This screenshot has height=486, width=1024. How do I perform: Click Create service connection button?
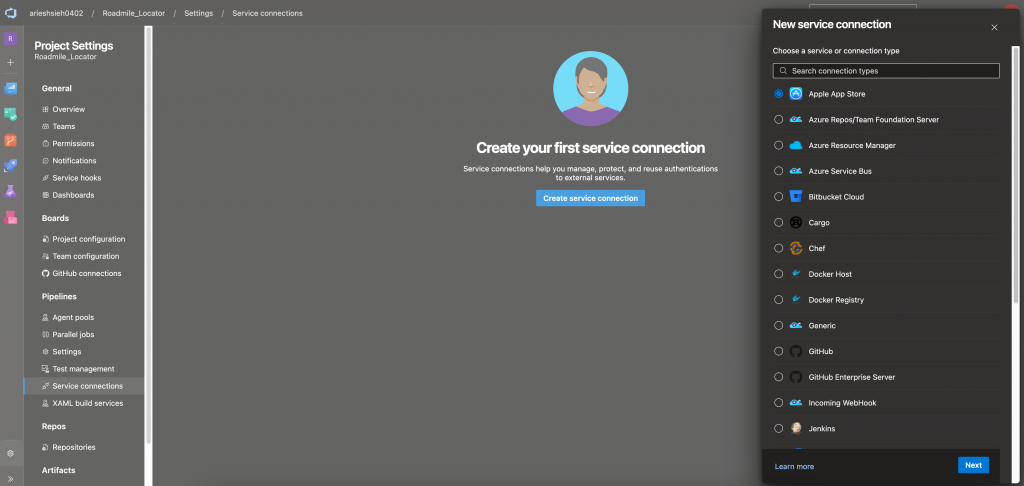[x=590, y=198]
